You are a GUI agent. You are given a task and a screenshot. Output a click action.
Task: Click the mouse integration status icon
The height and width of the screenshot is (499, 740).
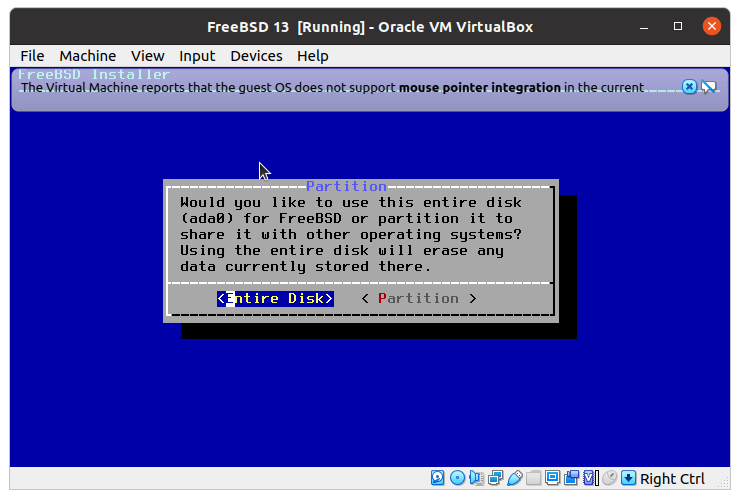[609, 478]
